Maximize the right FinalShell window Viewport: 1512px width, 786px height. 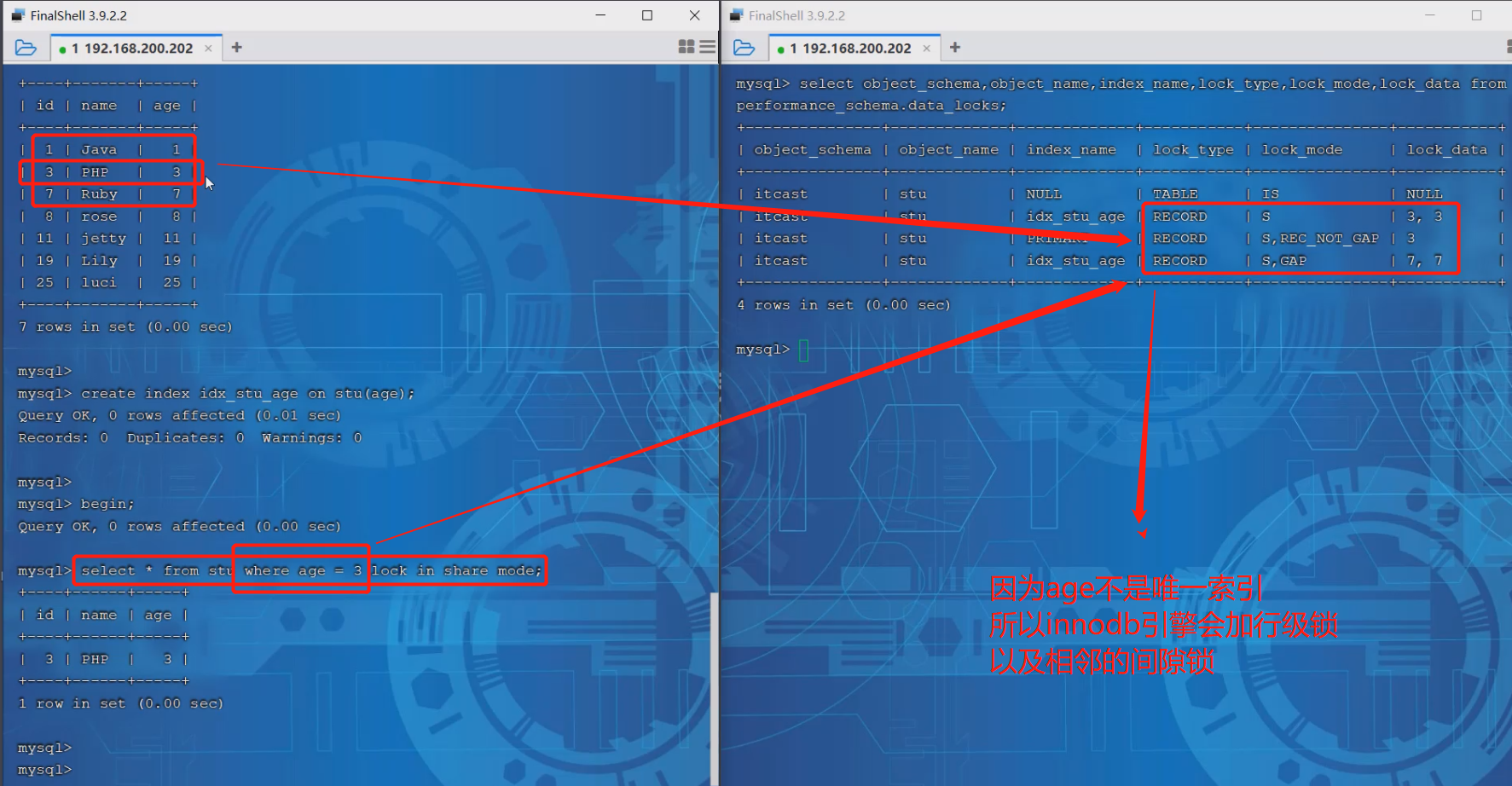[x=1477, y=15]
